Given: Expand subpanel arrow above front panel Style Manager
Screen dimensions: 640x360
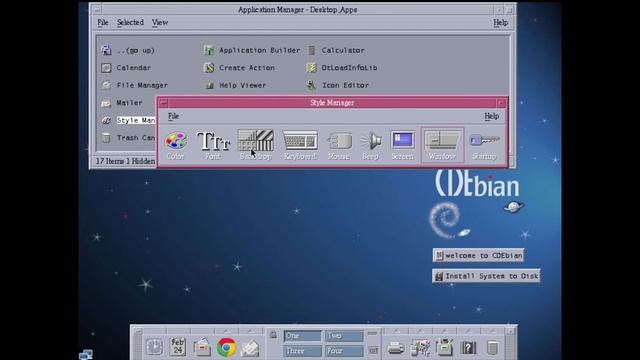Looking at the screenshot, I should click(x=420, y=331).
